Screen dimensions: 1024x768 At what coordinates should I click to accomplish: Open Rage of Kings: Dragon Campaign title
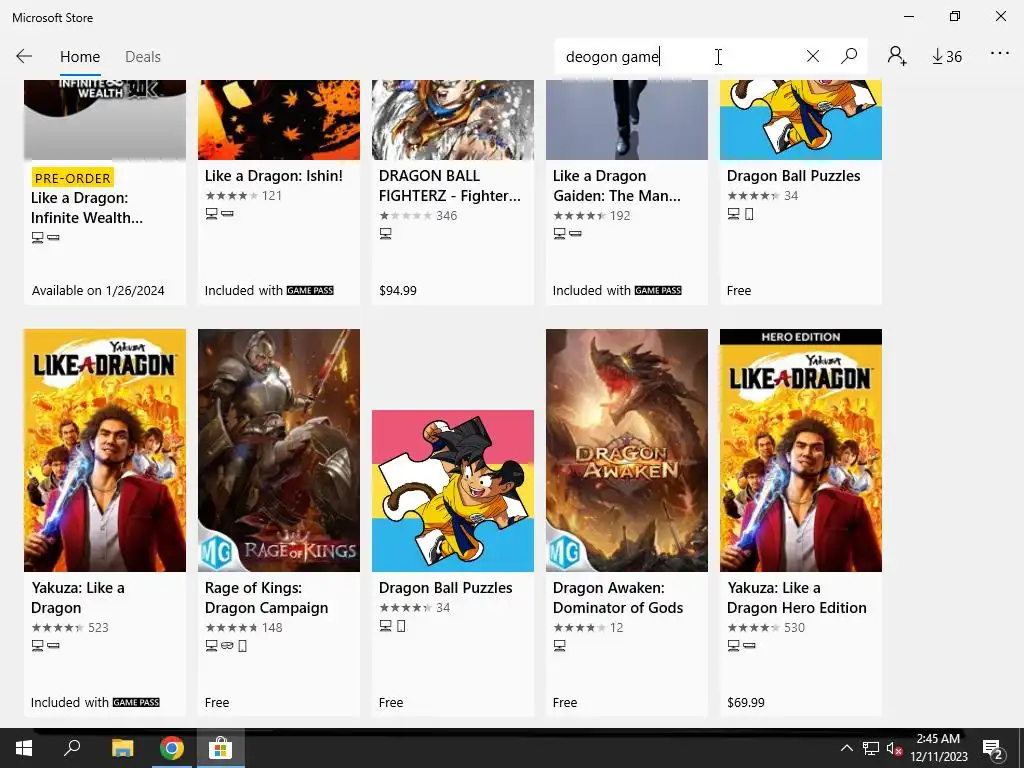[x=266, y=598]
